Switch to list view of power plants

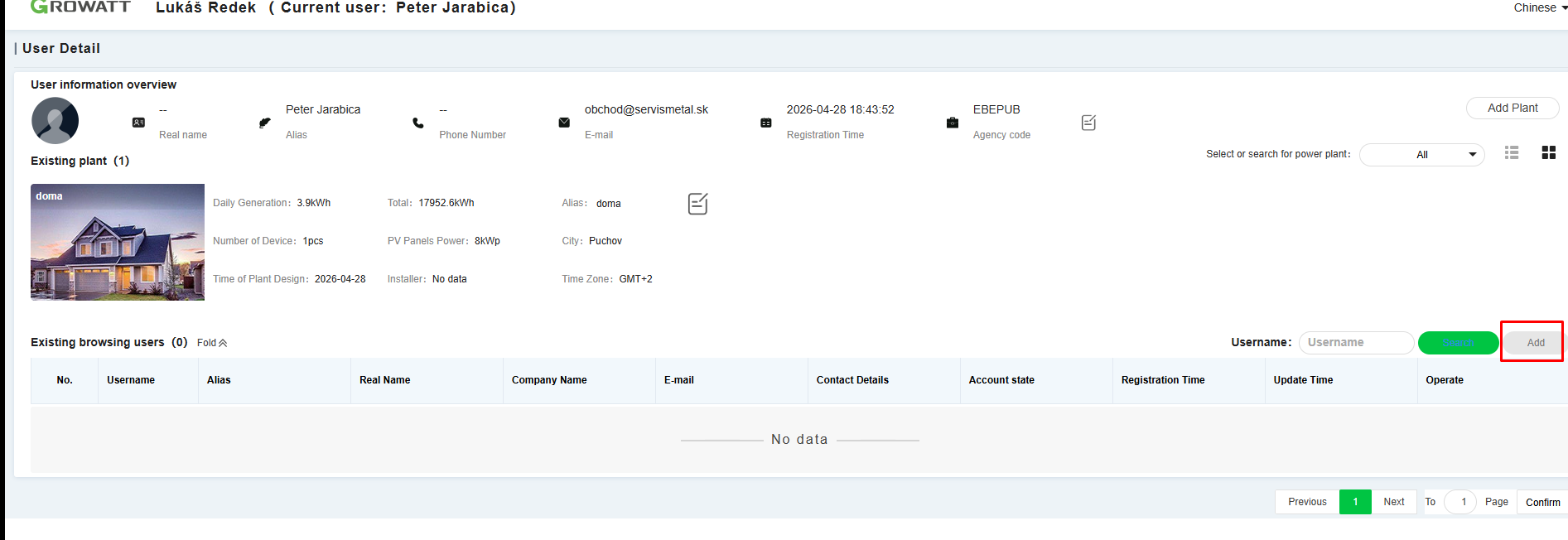tap(1512, 153)
